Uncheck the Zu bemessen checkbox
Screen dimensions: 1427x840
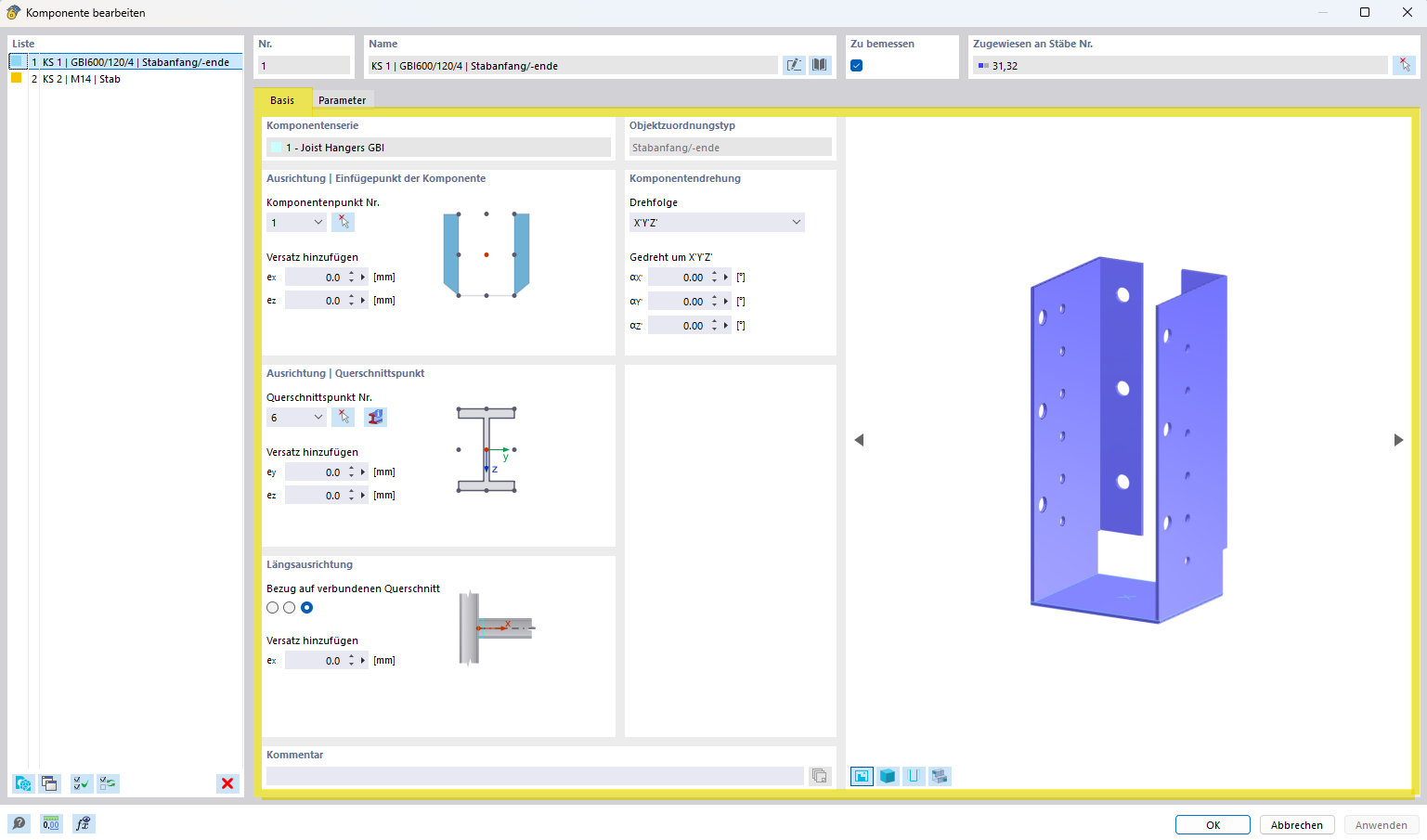coord(856,65)
